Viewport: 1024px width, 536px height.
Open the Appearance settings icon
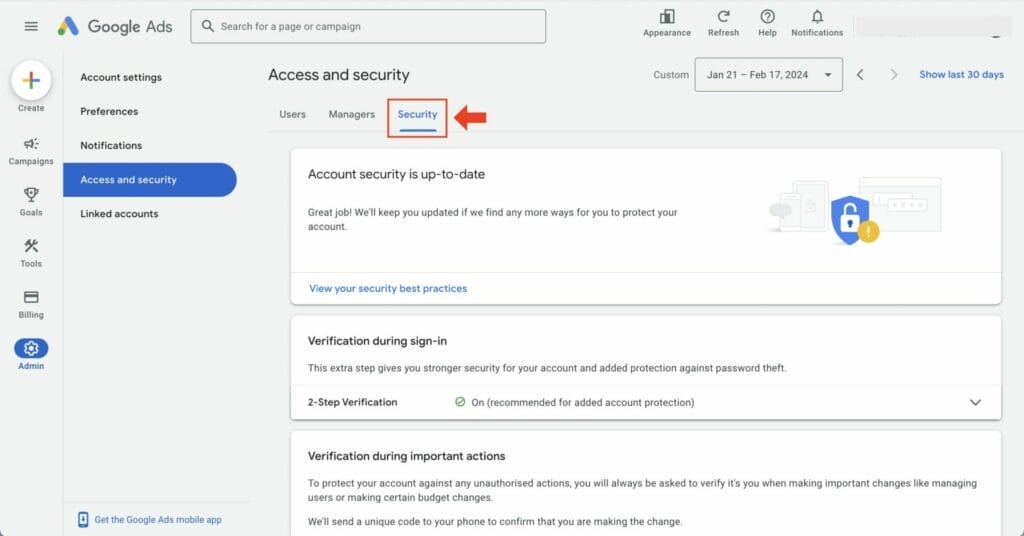click(x=667, y=17)
